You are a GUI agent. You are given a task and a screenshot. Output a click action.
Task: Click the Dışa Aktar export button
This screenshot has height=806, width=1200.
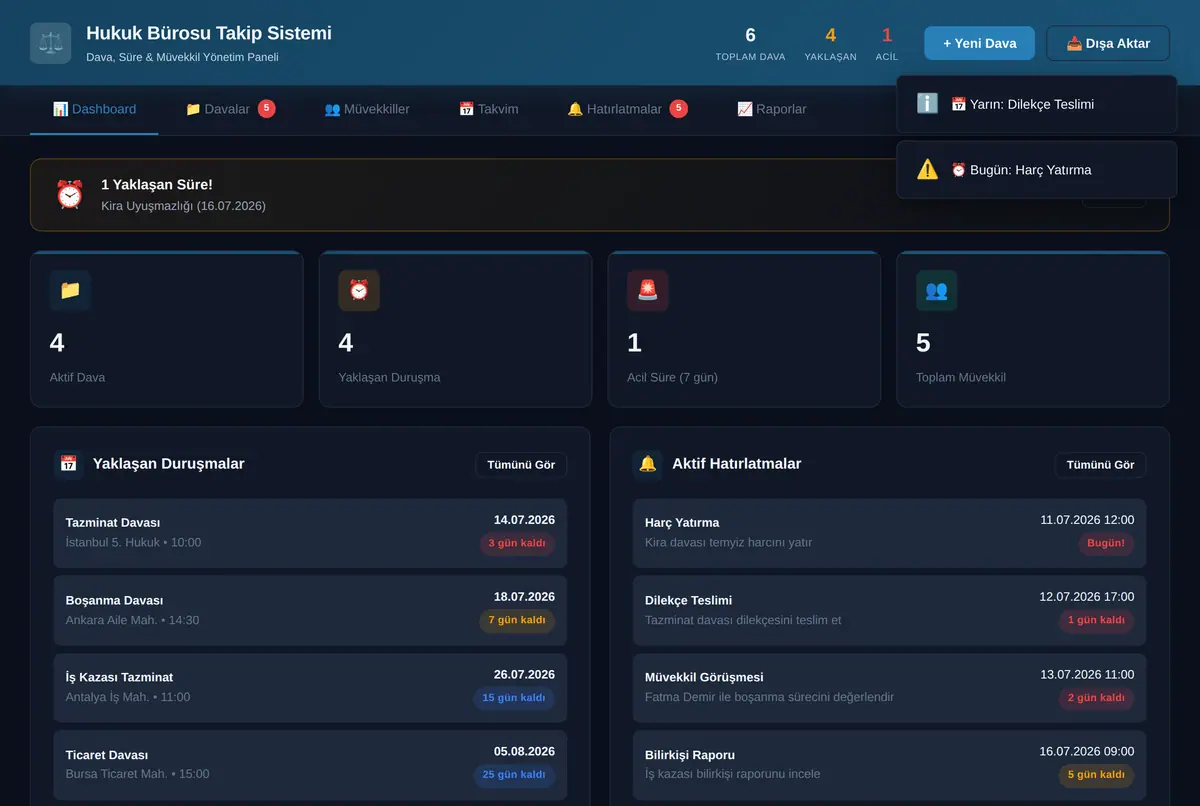click(1108, 43)
